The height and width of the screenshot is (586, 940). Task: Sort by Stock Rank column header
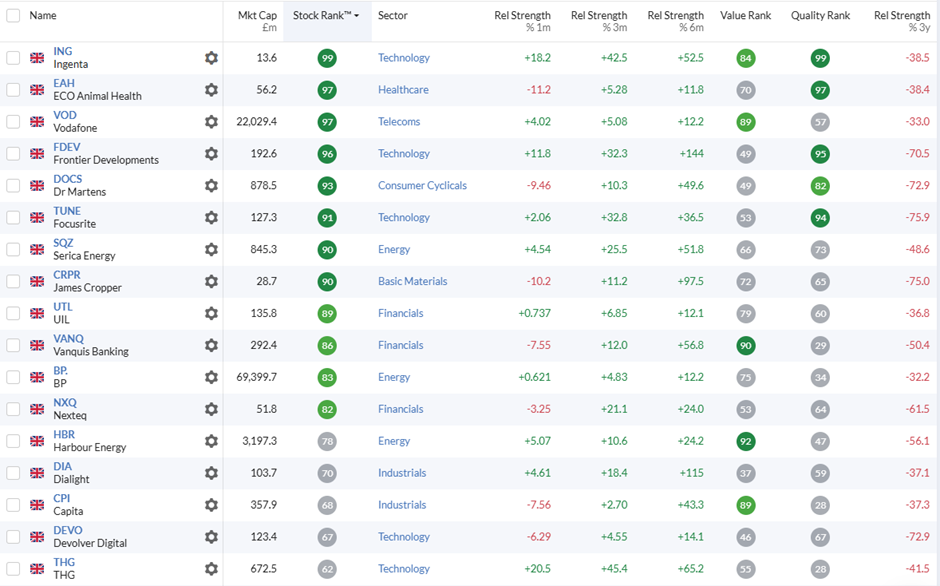coord(326,16)
